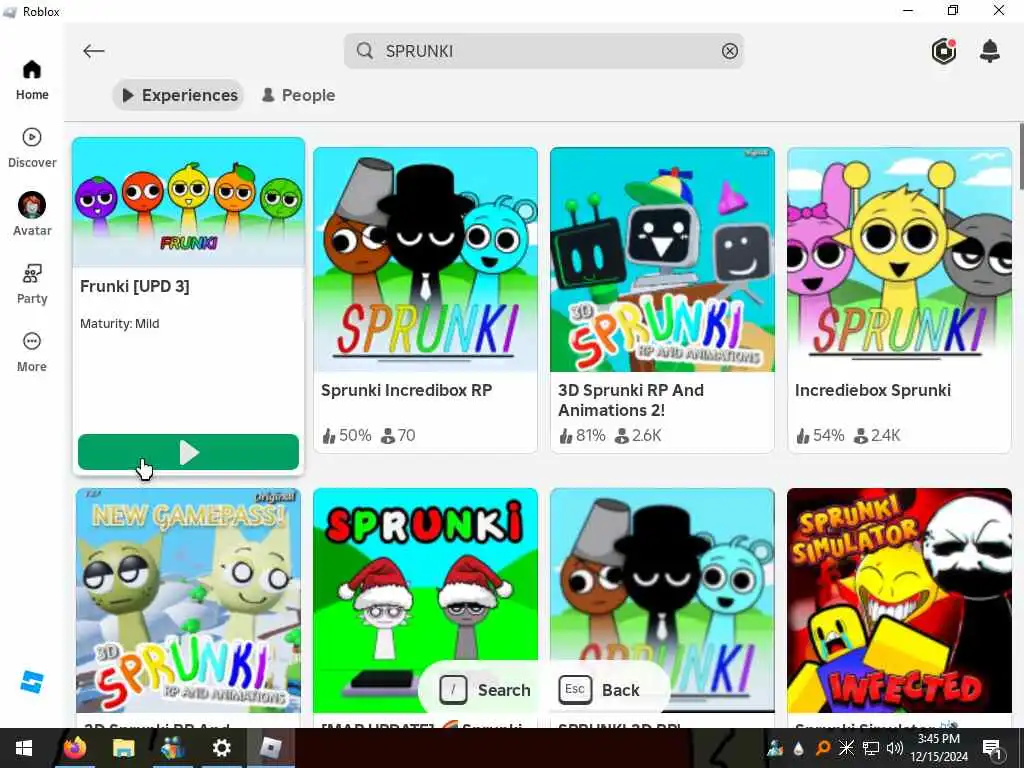Click the Sprunki Incredibox RP title
The height and width of the screenshot is (768, 1024).
(406, 391)
